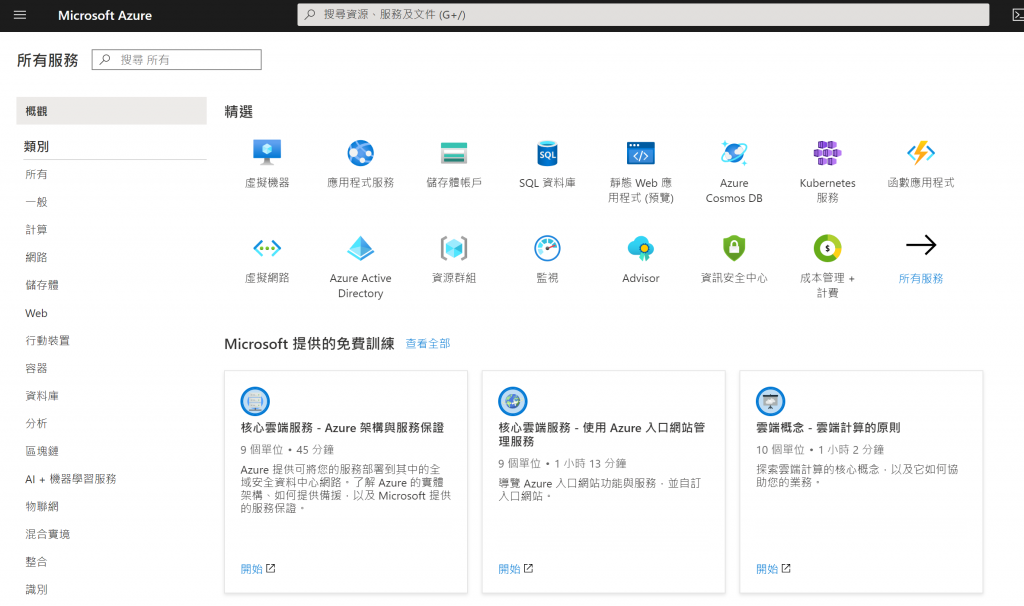Select Web category

[x=36, y=313]
